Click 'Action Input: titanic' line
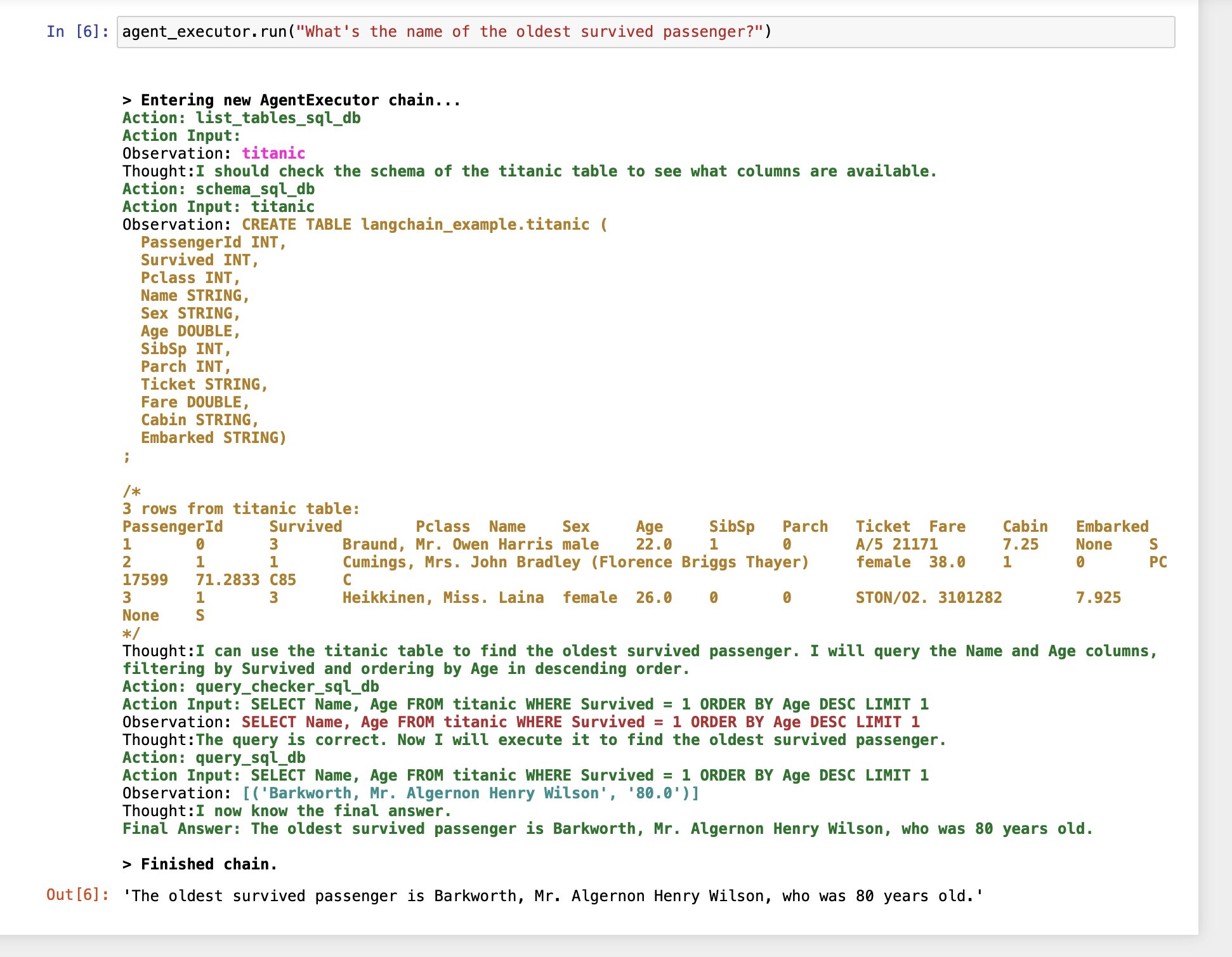Screen dimensions: 1232x957 [219, 207]
